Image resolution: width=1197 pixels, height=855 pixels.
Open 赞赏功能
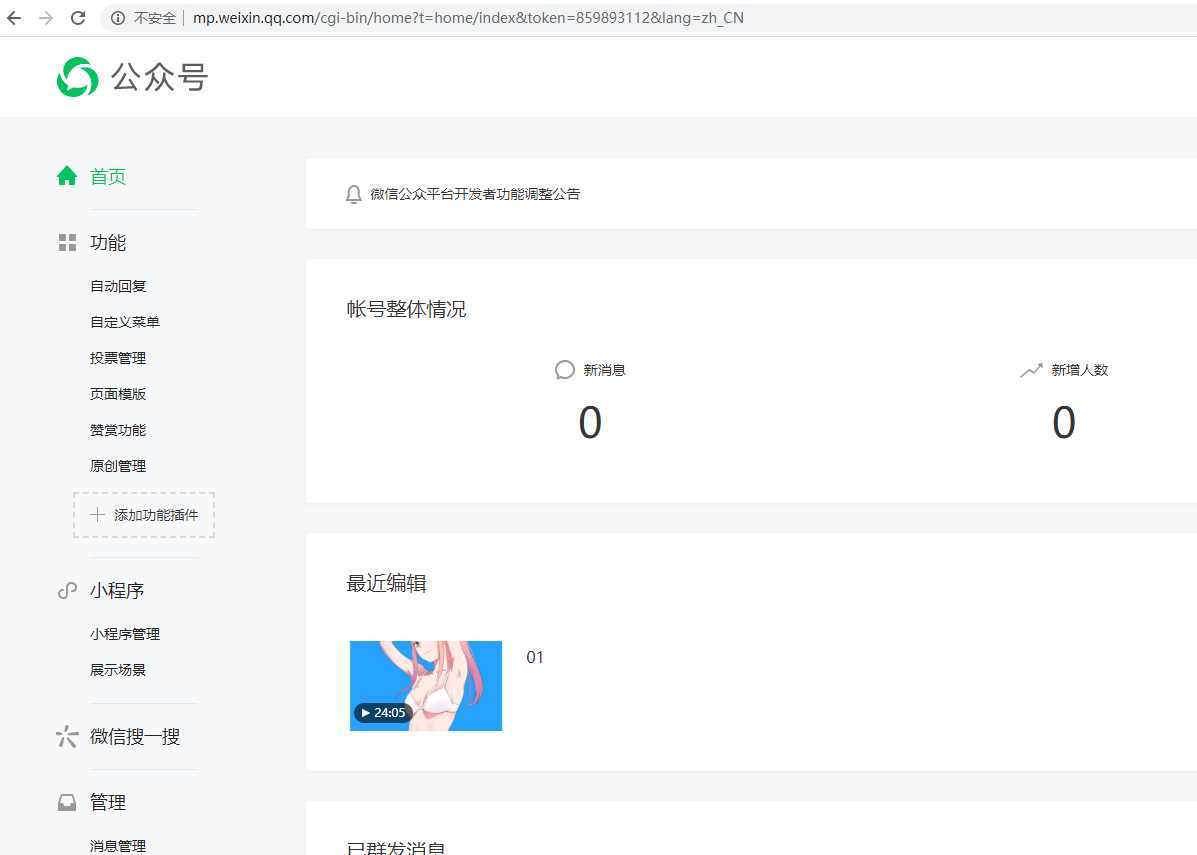tap(118, 430)
